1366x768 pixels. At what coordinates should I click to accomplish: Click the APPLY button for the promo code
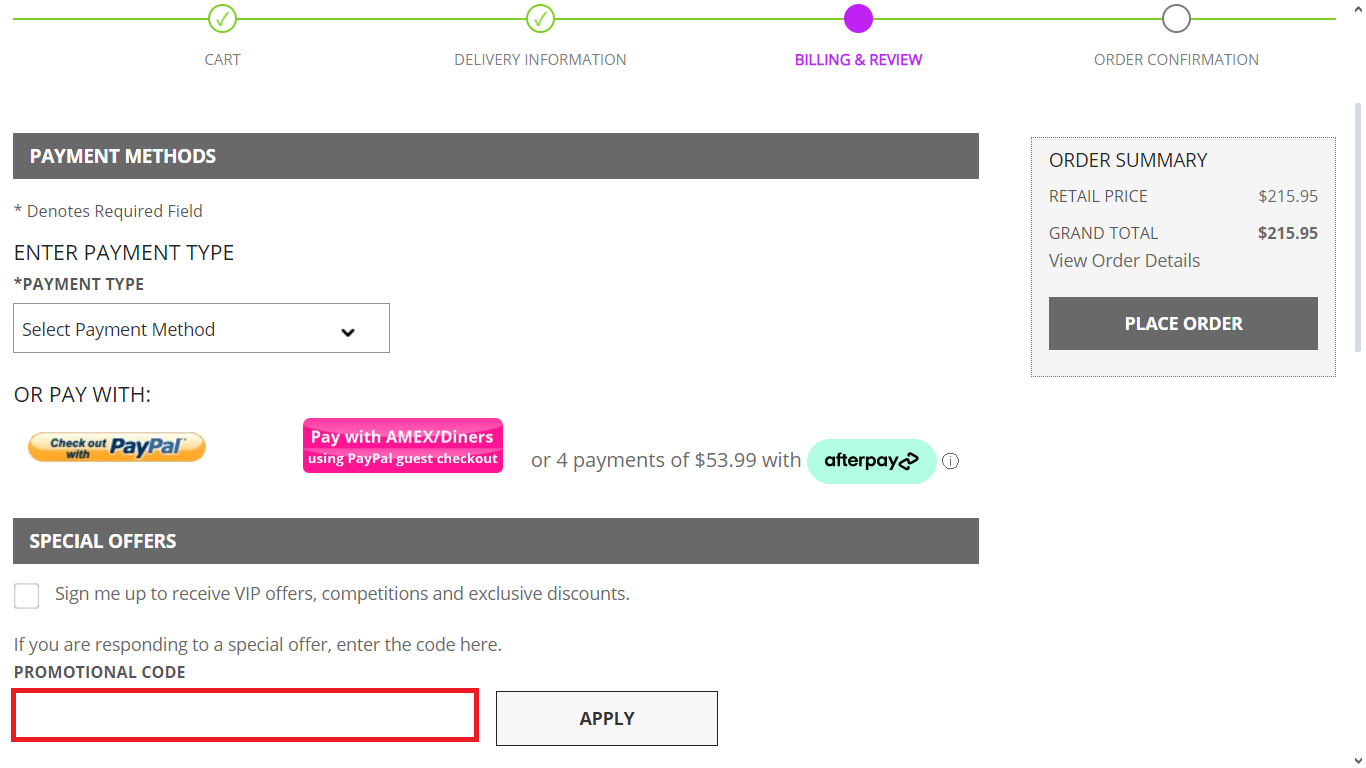pyautogui.click(x=606, y=718)
